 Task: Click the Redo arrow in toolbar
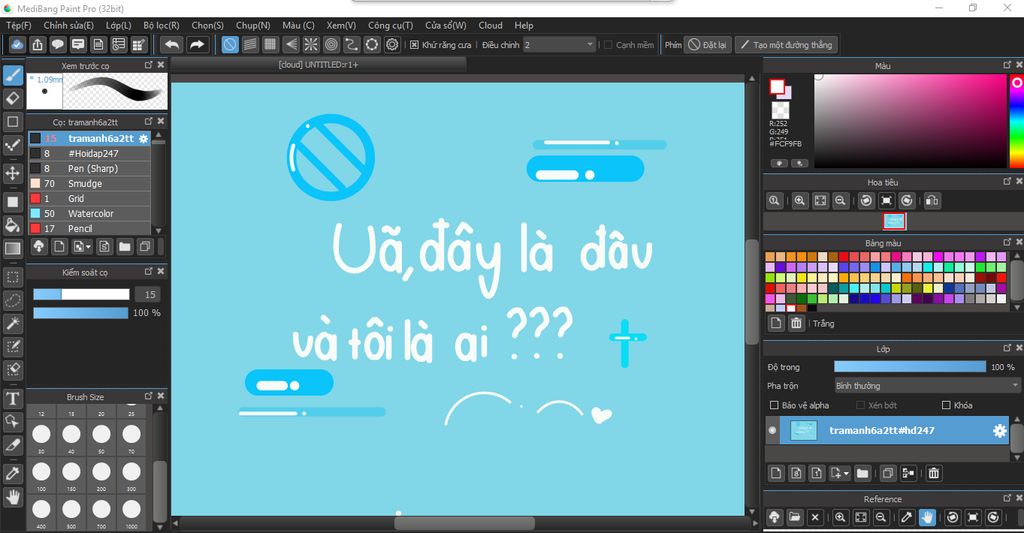coord(197,44)
